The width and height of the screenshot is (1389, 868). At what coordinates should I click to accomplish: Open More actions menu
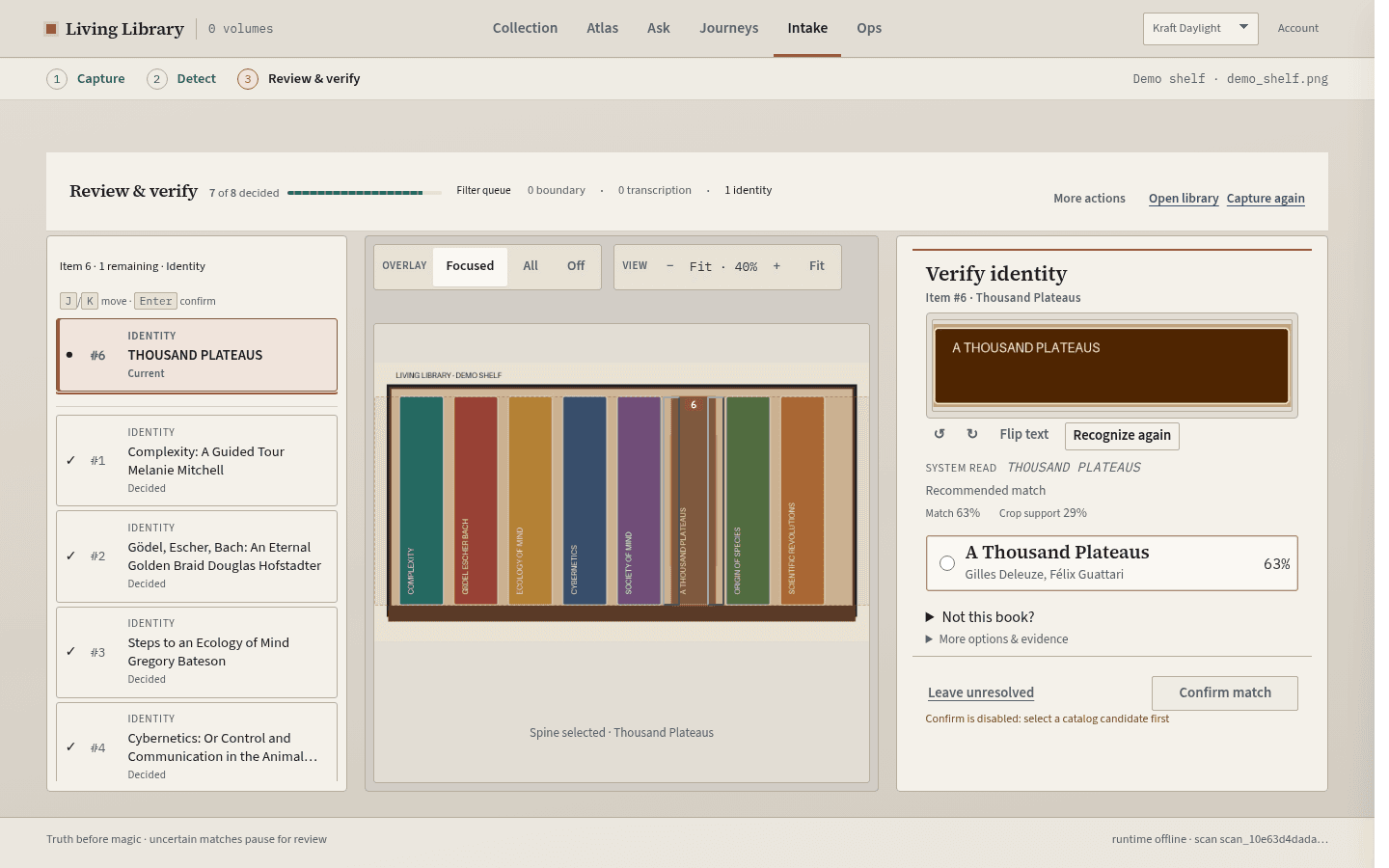1089,199
